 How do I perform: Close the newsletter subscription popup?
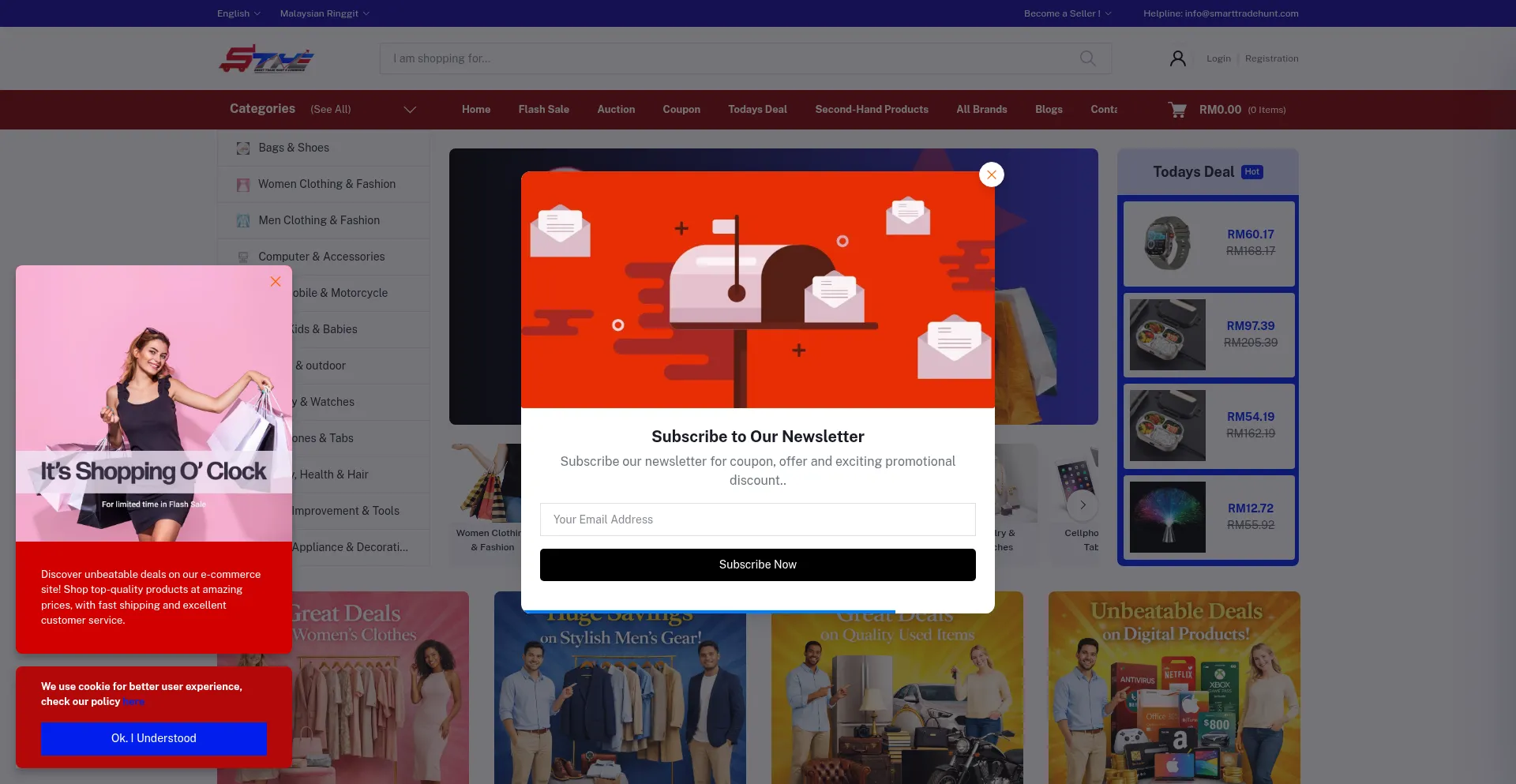coord(992,174)
